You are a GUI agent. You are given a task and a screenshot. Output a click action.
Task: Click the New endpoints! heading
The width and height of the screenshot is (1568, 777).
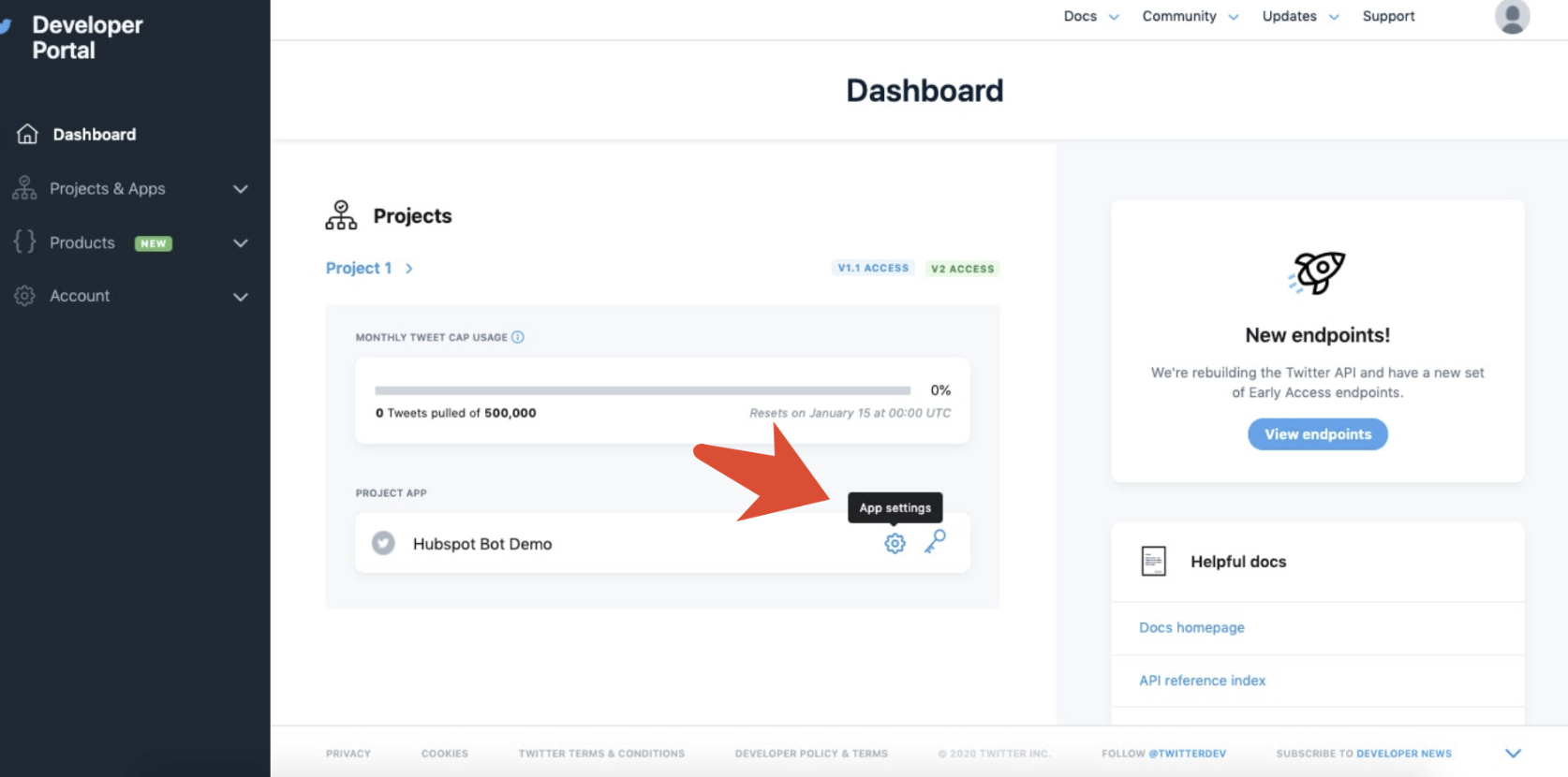pos(1317,335)
